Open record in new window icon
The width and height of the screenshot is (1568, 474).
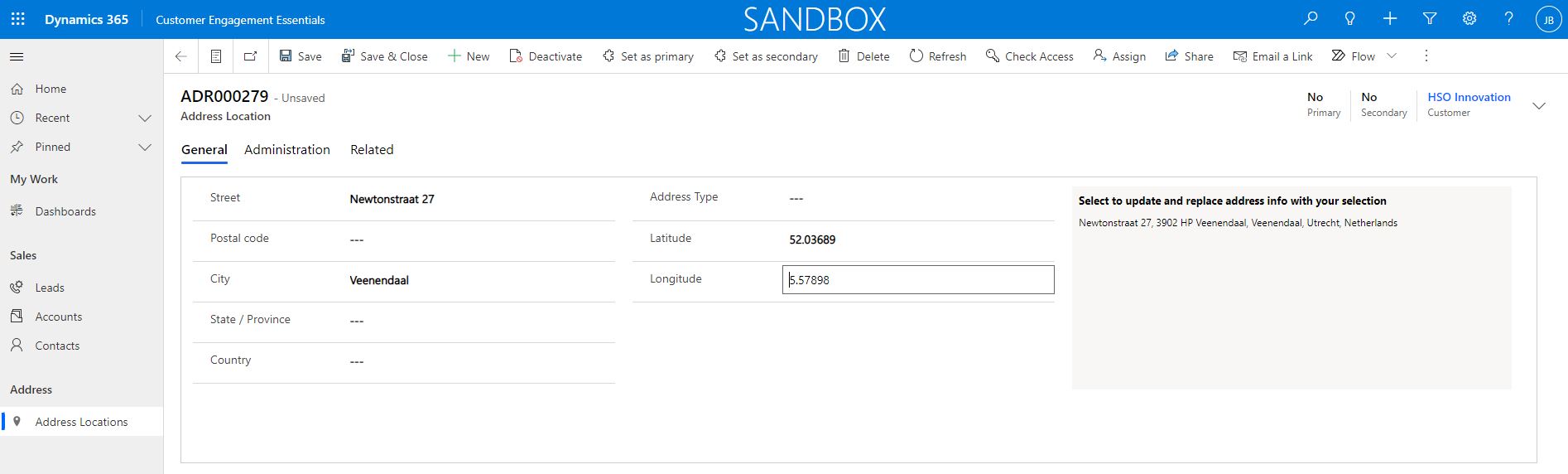250,56
